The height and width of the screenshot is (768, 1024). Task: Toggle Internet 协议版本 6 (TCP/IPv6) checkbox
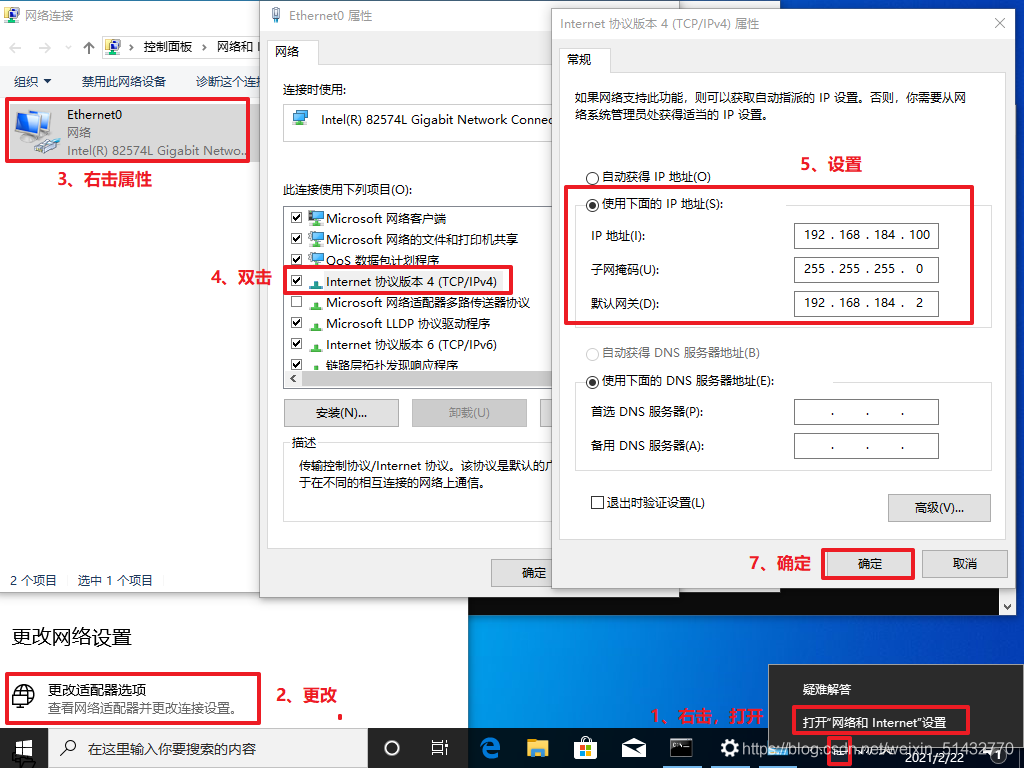[x=296, y=344]
